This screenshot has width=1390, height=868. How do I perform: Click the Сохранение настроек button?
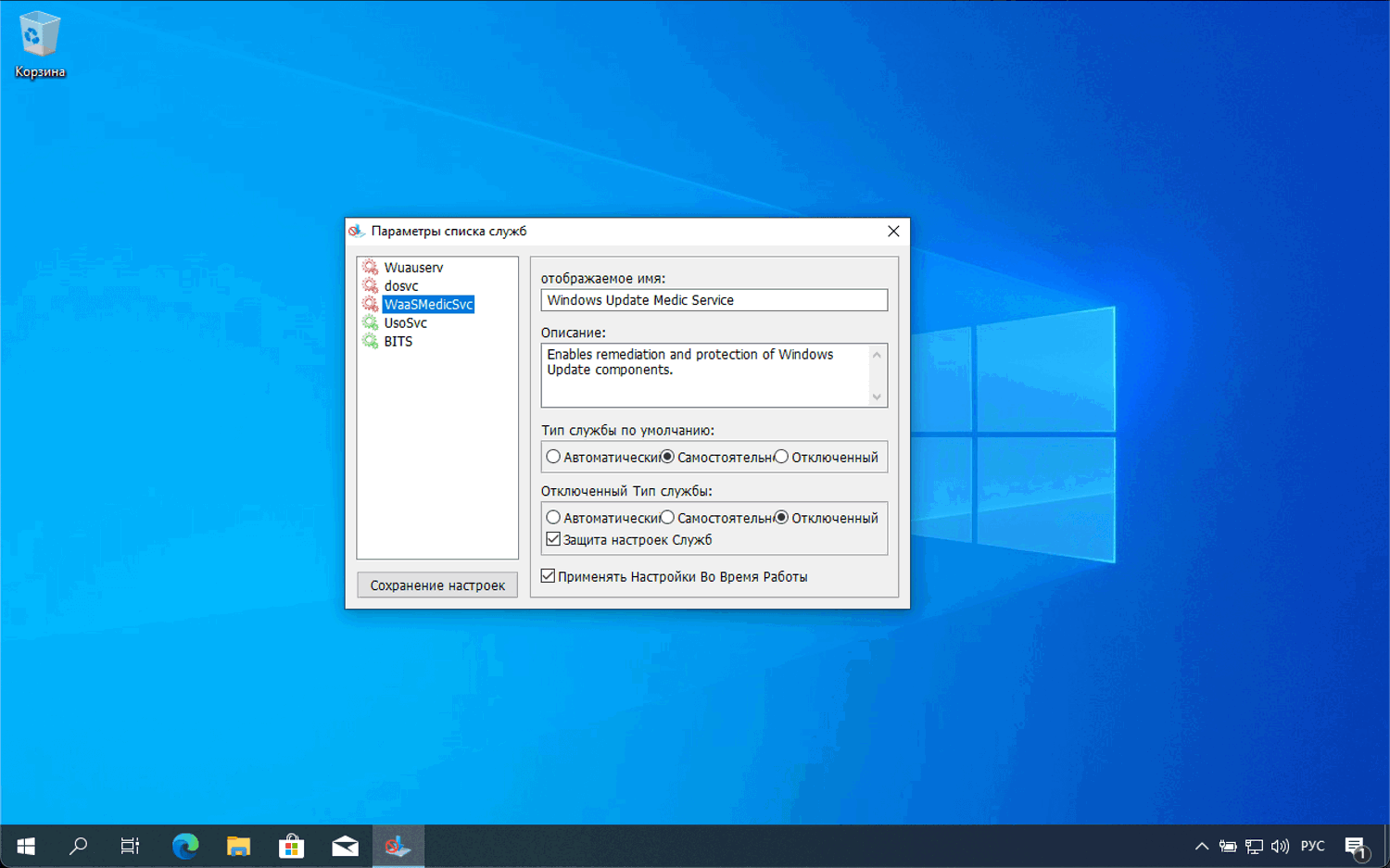(x=437, y=585)
